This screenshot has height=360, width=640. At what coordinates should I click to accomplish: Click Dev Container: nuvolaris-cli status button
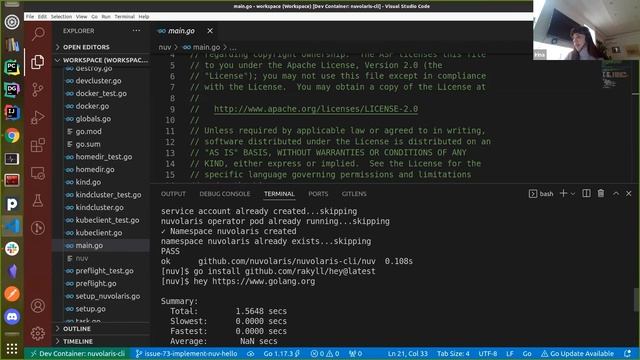(78, 353)
